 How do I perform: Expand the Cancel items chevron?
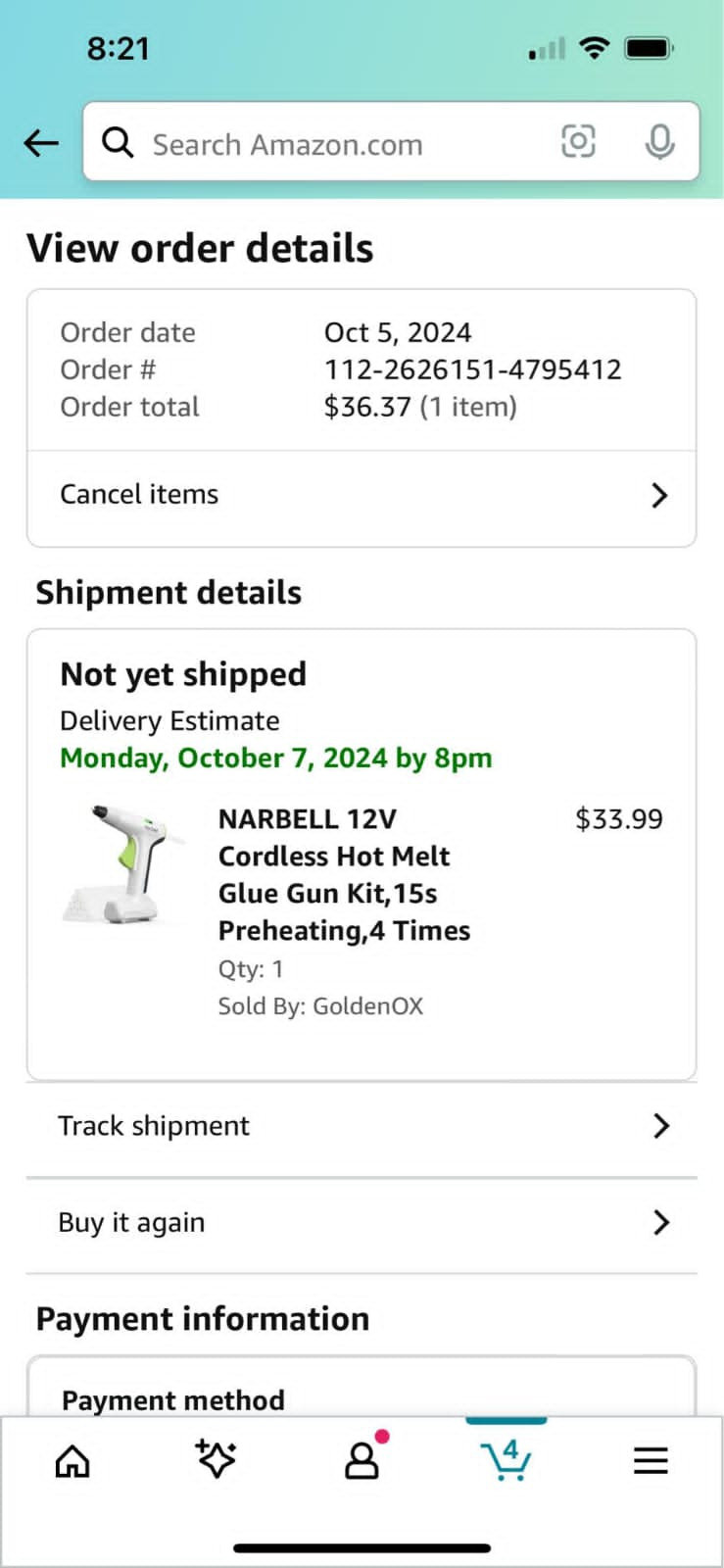click(659, 495)
